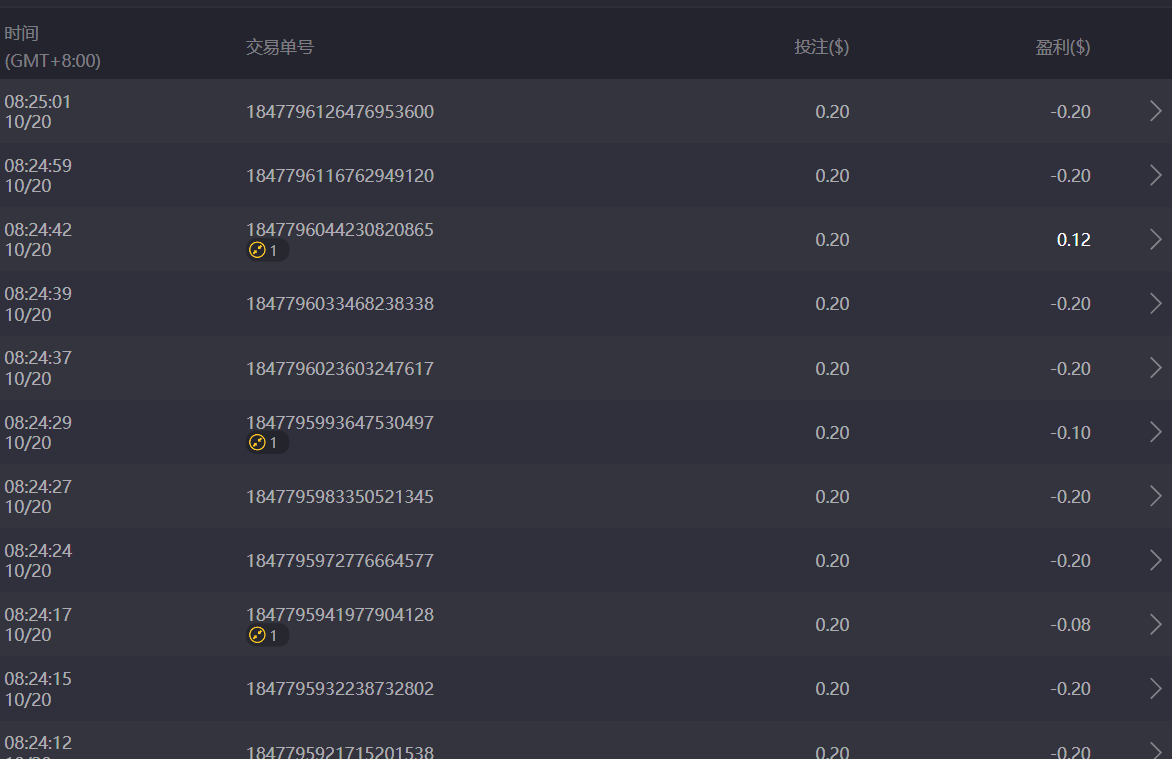Click the 0.20 bet amount on the top row
Viewport: 1172px width, 759px height.
pos(832,112)
